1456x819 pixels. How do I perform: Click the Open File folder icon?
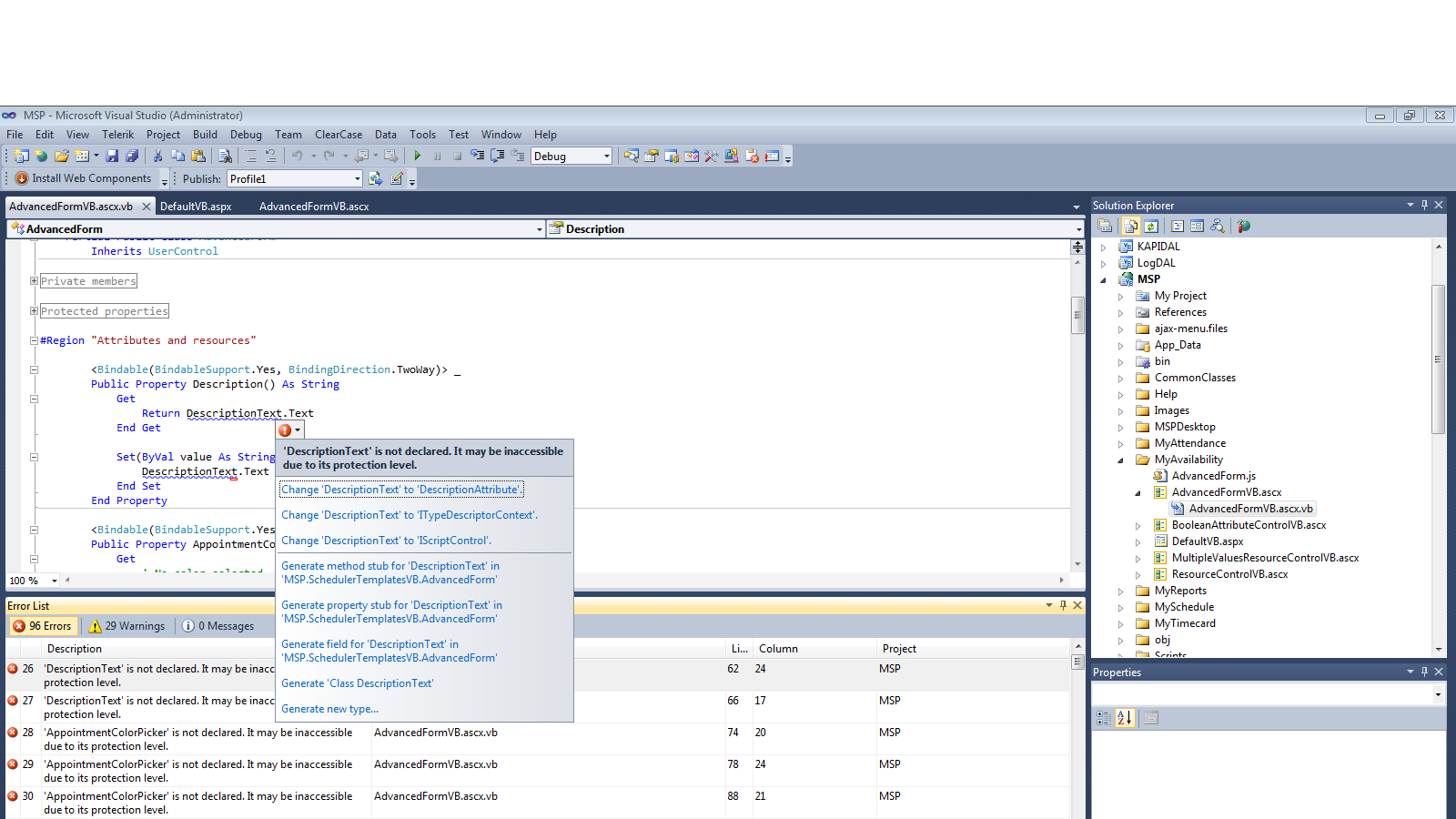click(62, 156)
